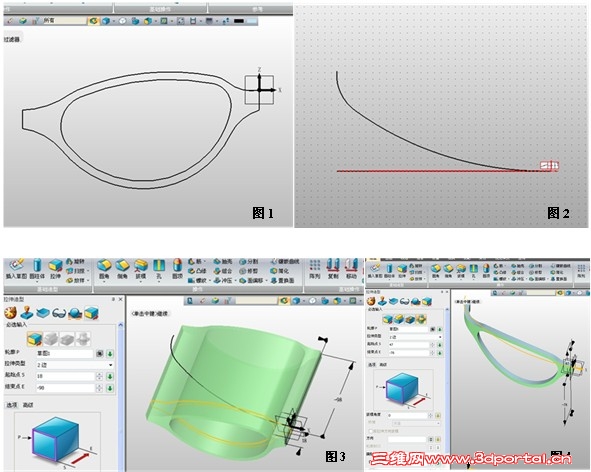
Task: Switch to the Advanced (高级) tab in figure 3
Action: pyautogui.click(x=28, y=405)
